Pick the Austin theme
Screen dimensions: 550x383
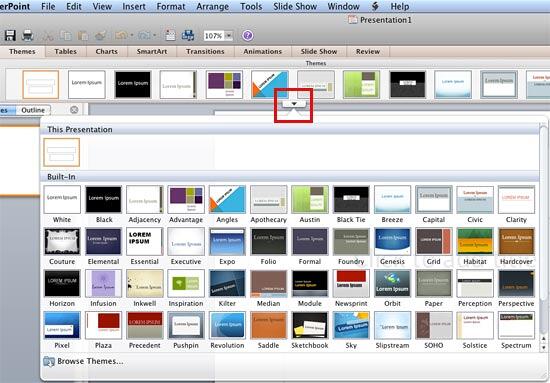click(x=310, y=200)
